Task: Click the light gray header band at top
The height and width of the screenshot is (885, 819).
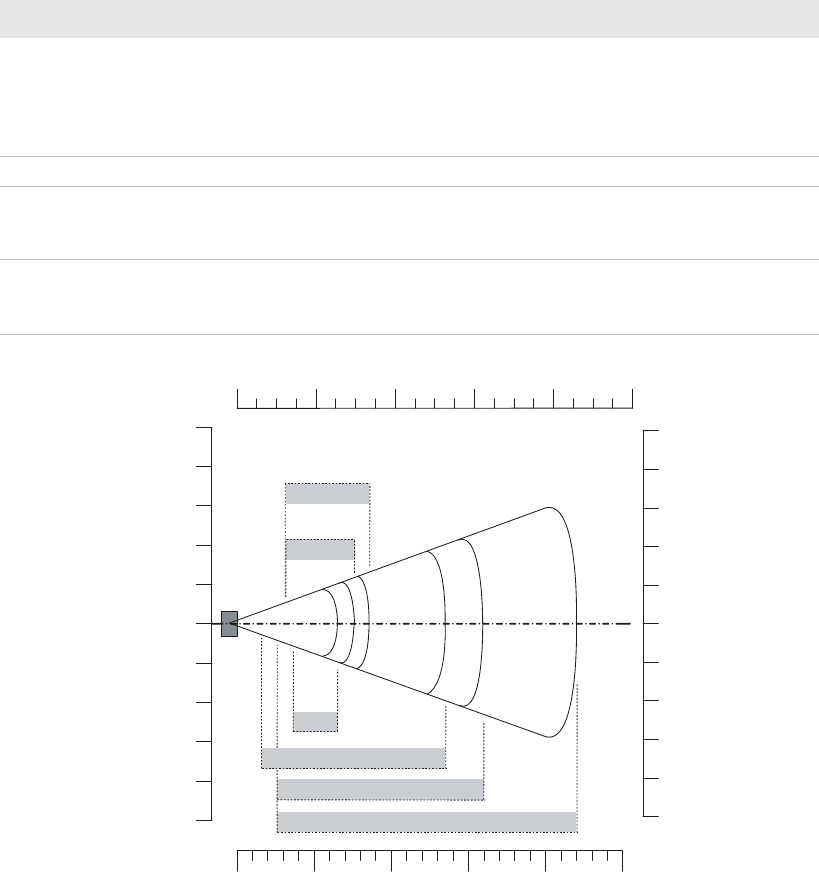Action: point(409,19)
